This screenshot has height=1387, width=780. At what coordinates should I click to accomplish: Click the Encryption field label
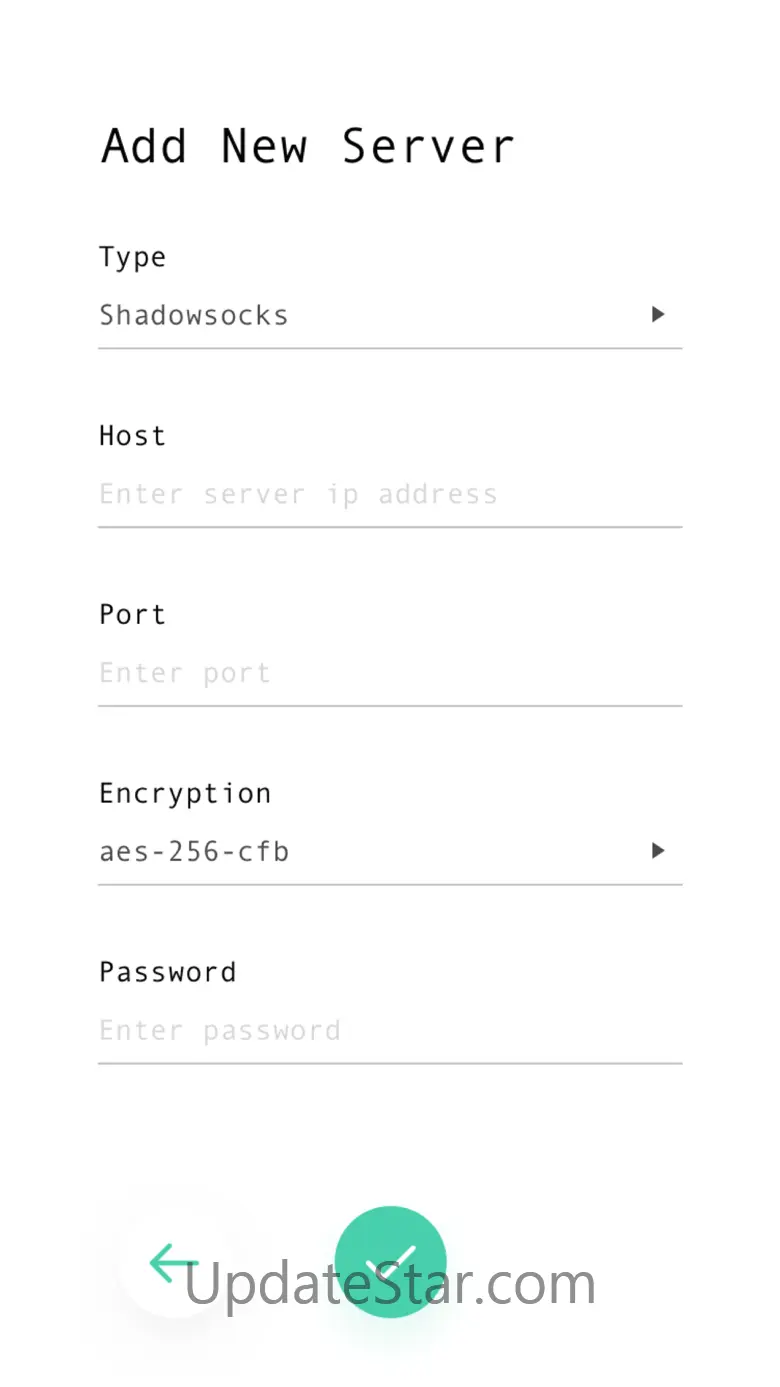coord(185,793)
